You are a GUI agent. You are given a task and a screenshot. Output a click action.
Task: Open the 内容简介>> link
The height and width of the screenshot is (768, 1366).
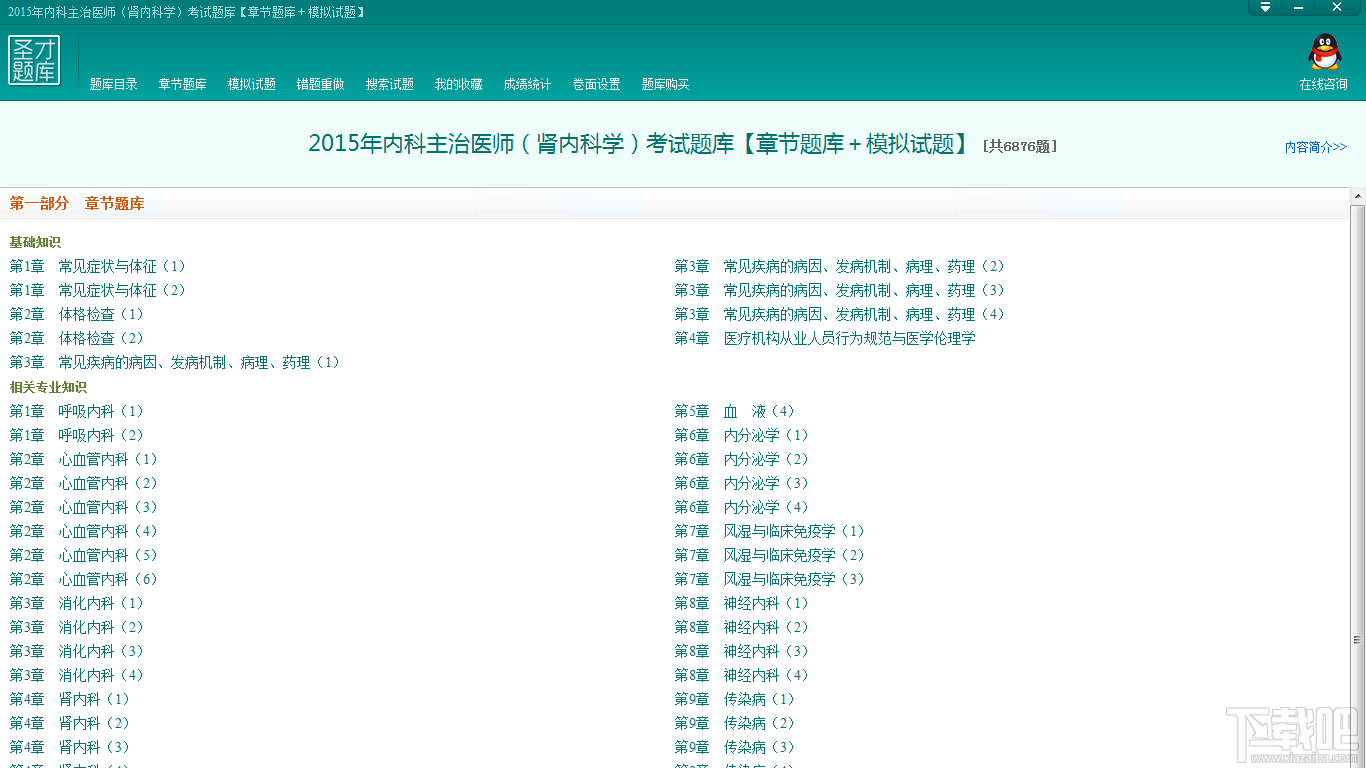coord(1316,147)
